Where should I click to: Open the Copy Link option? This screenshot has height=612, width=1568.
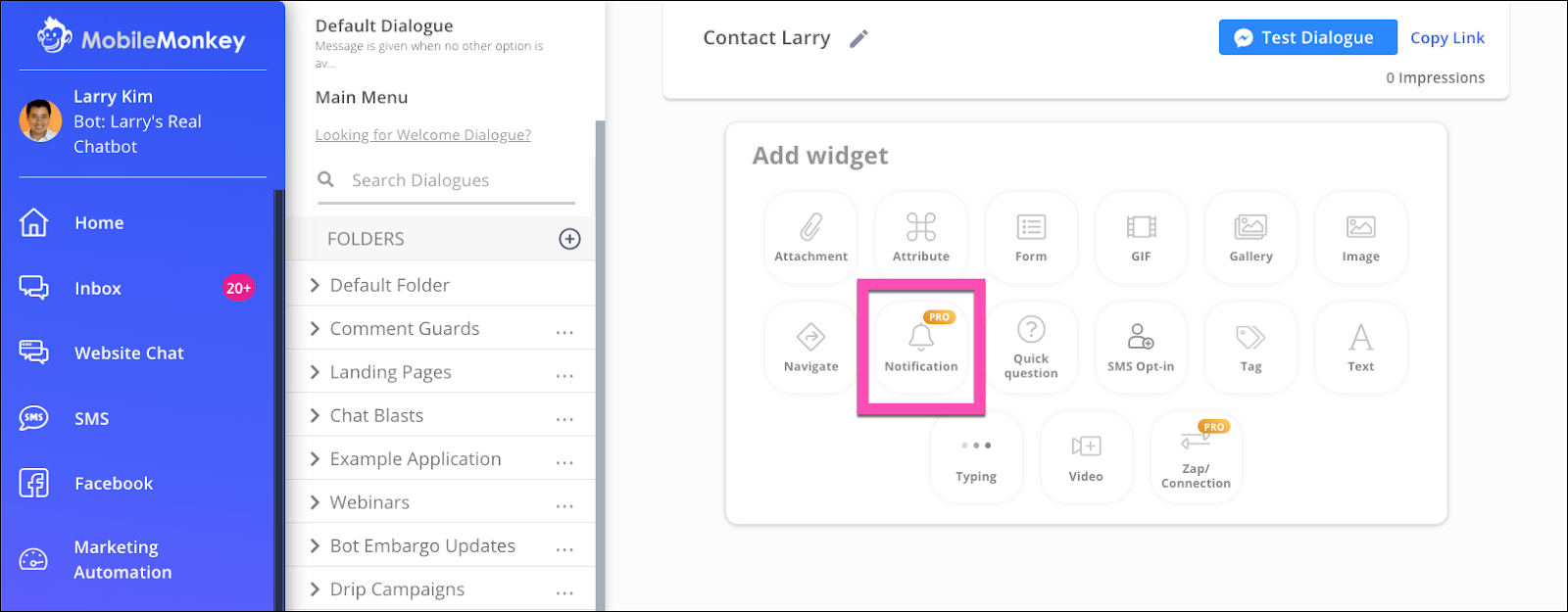point(1447,37)
